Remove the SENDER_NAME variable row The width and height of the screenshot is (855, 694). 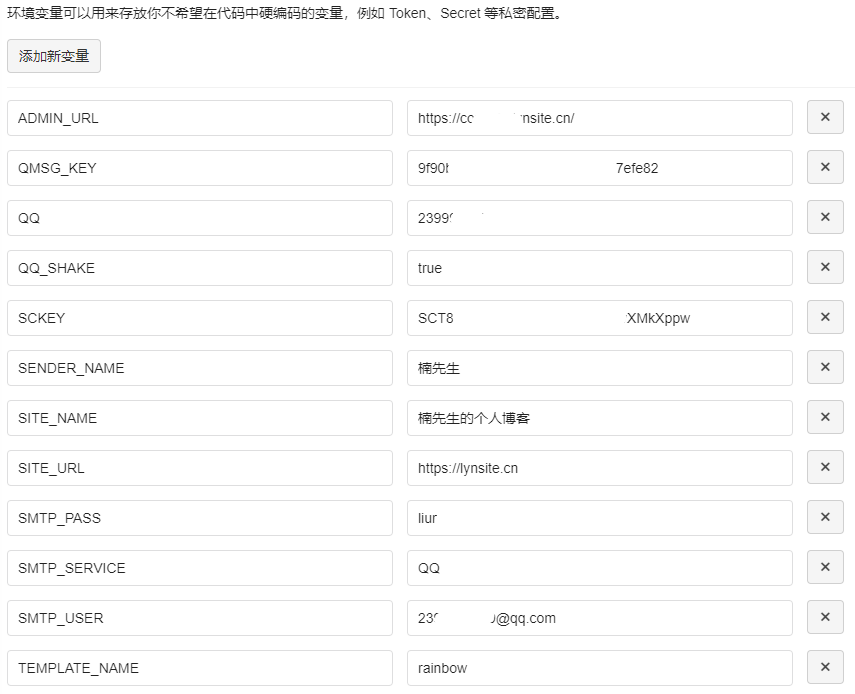[825, 367]
